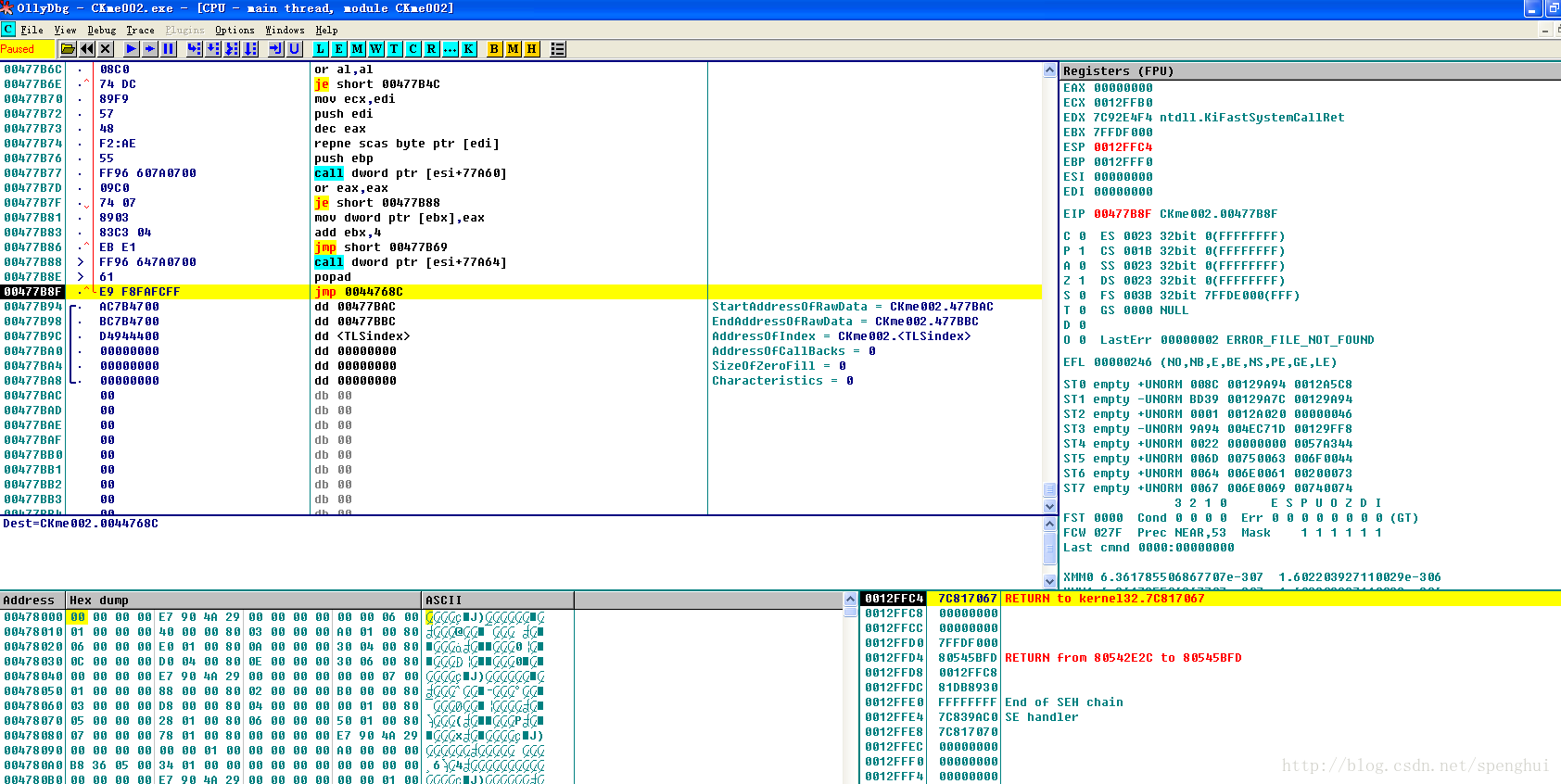Select row at address 00477B77
Image resolution: width=1561 pixels, height=784 pixels.
click(521, 173)
